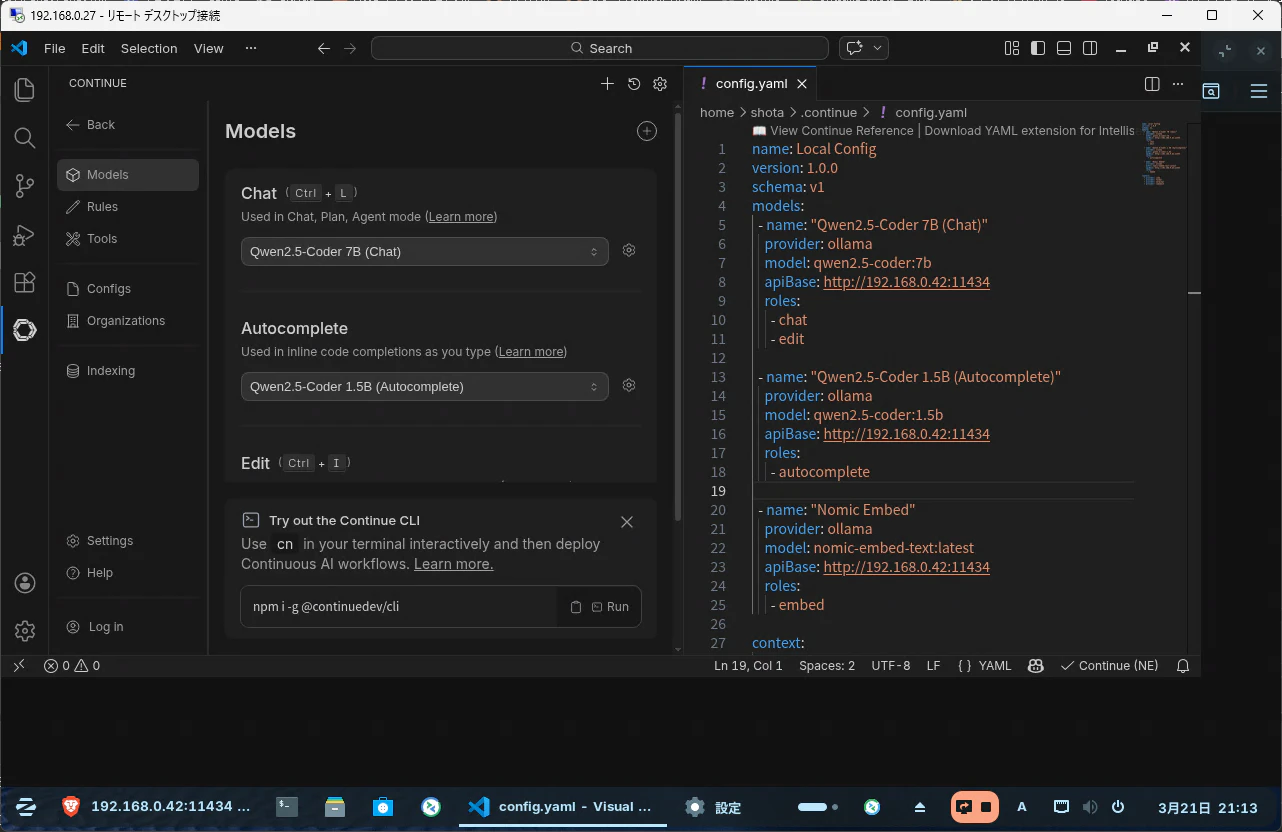The height and width of the screenshot is (832, 1282).
Task: Open the Autocomplete model dropdown Qwen2.5-Coder 1.5B
Action: (424, 386)
